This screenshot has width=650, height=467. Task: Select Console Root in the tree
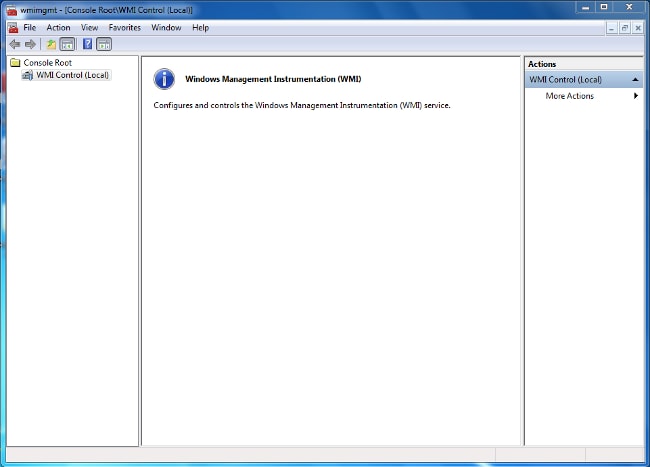[48, 63]
